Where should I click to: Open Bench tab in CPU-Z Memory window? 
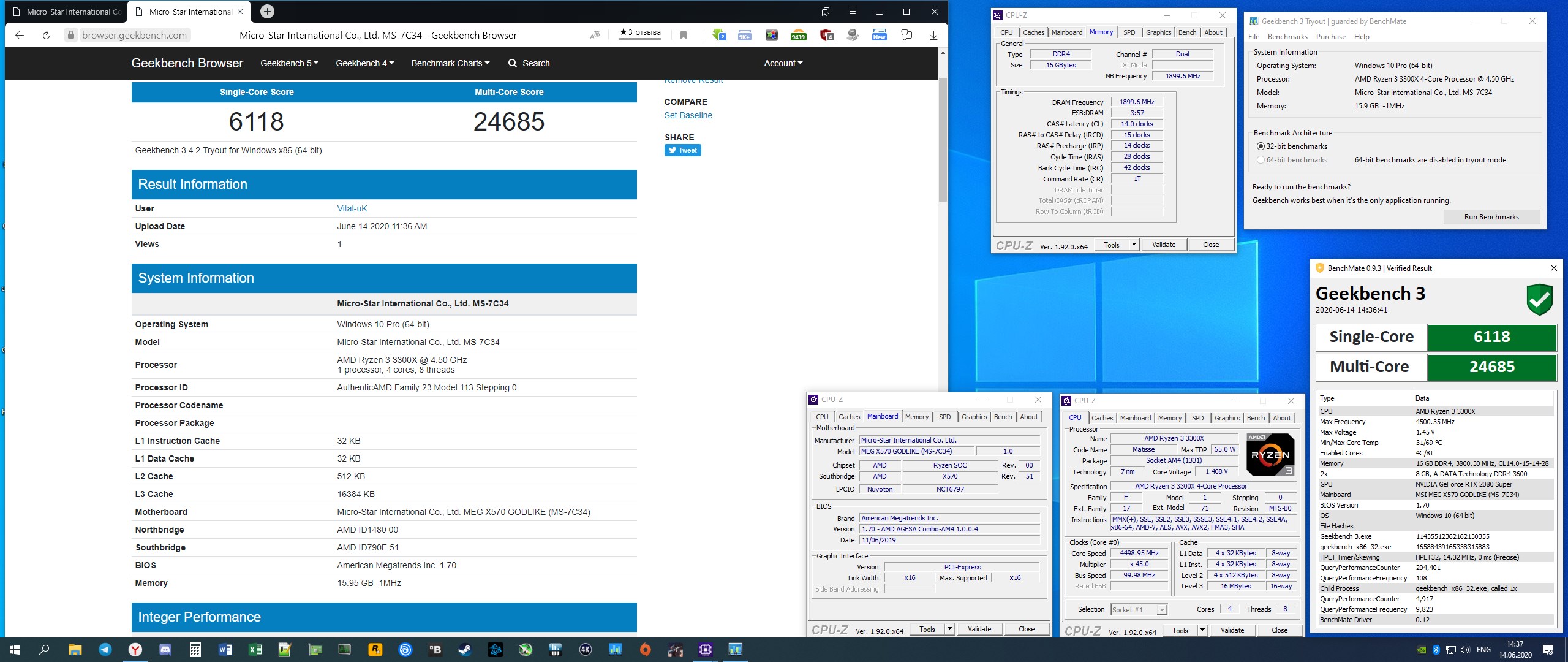pos(1187,32)
